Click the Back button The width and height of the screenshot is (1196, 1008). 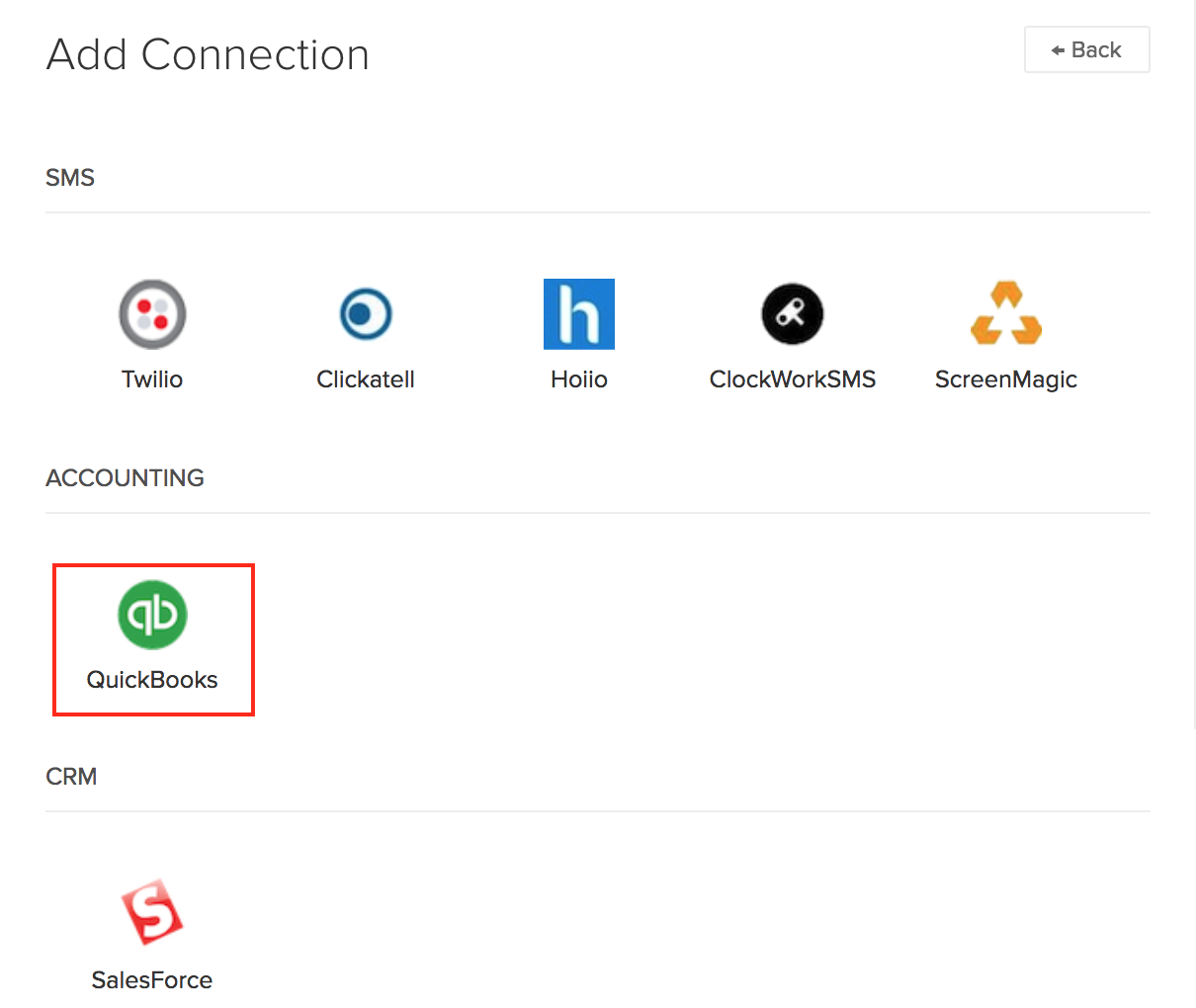(x=1086, y=48)
